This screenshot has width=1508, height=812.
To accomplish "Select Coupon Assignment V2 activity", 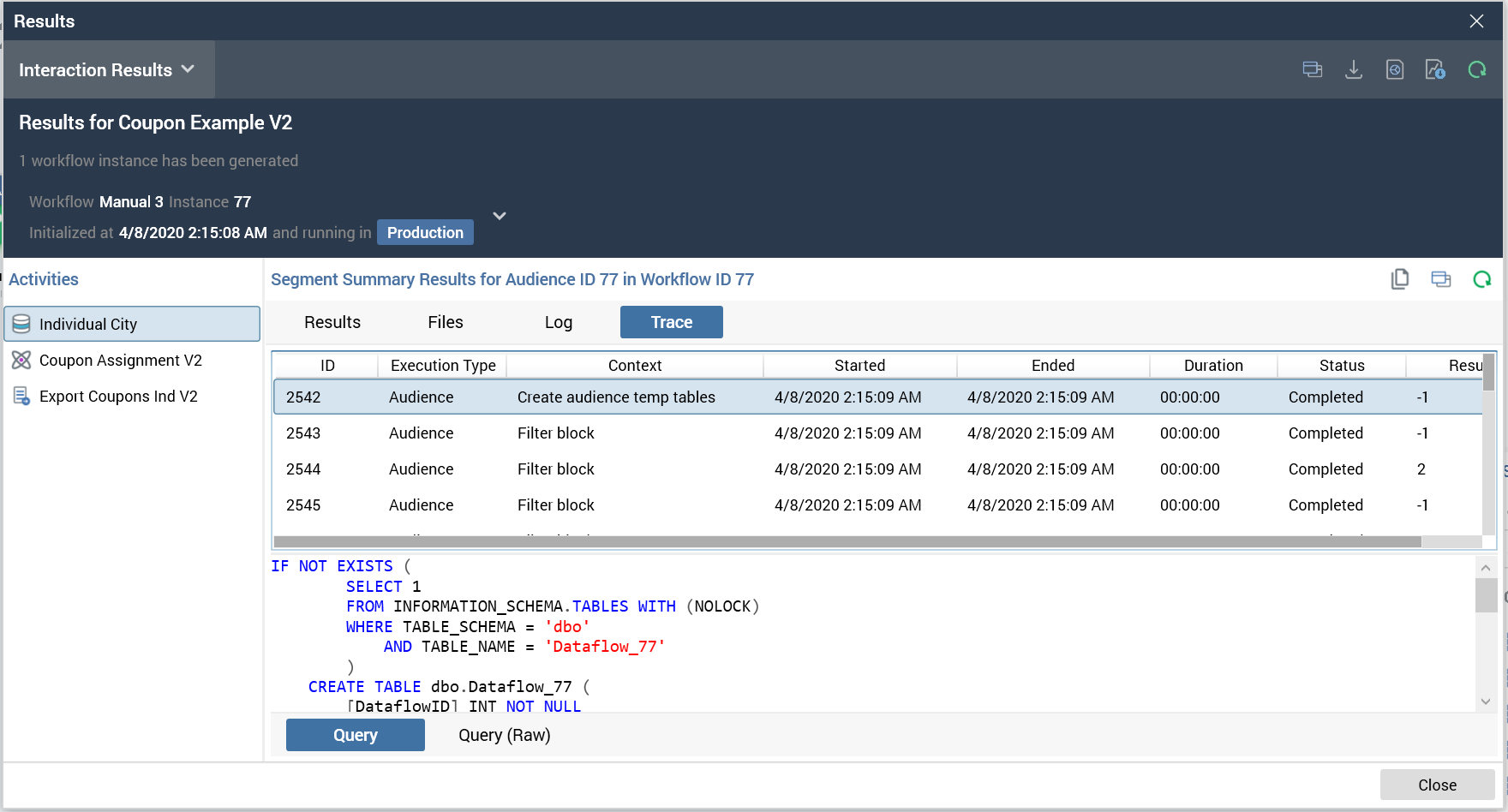I will 120,361.
